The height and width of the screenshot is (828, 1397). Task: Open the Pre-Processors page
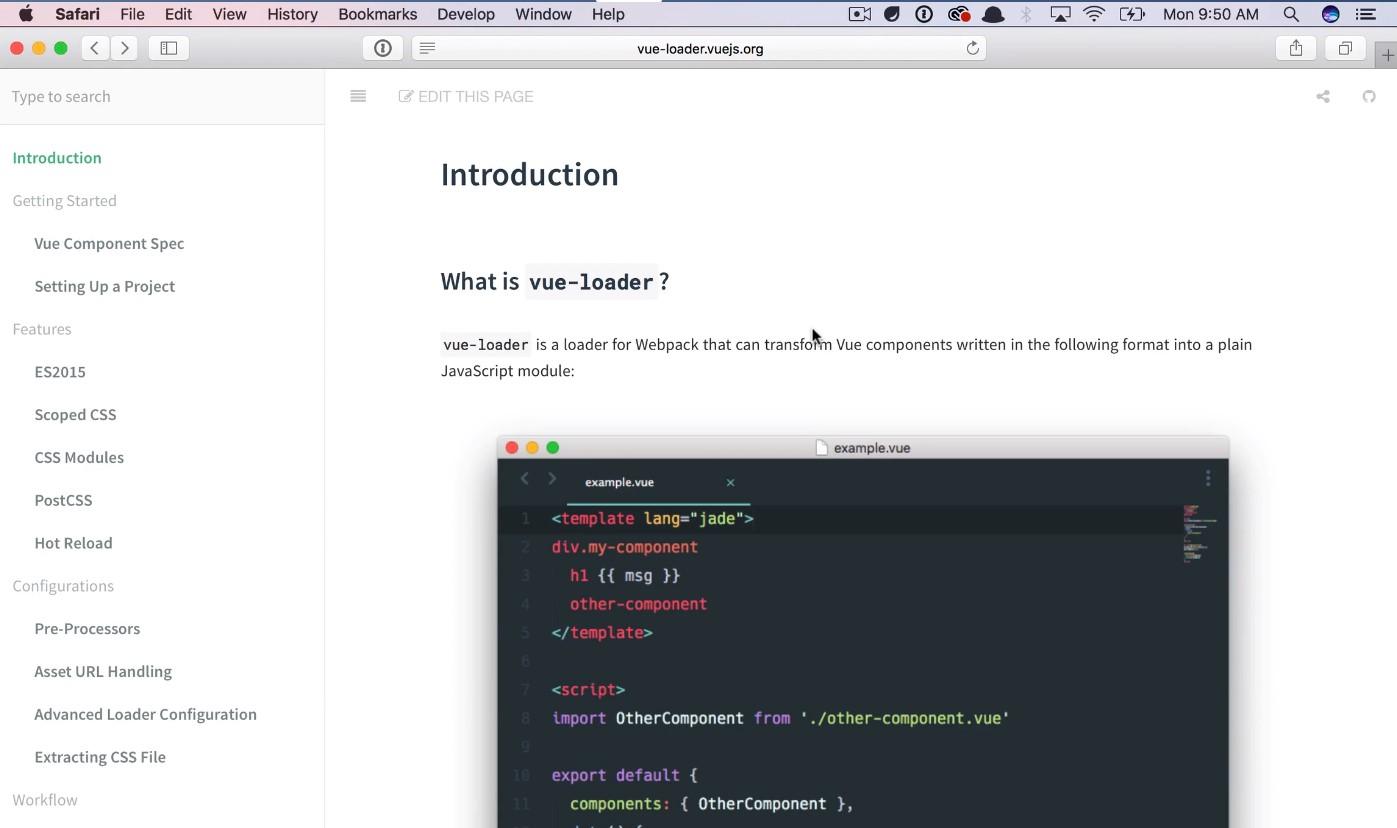(x=87, y=629)
